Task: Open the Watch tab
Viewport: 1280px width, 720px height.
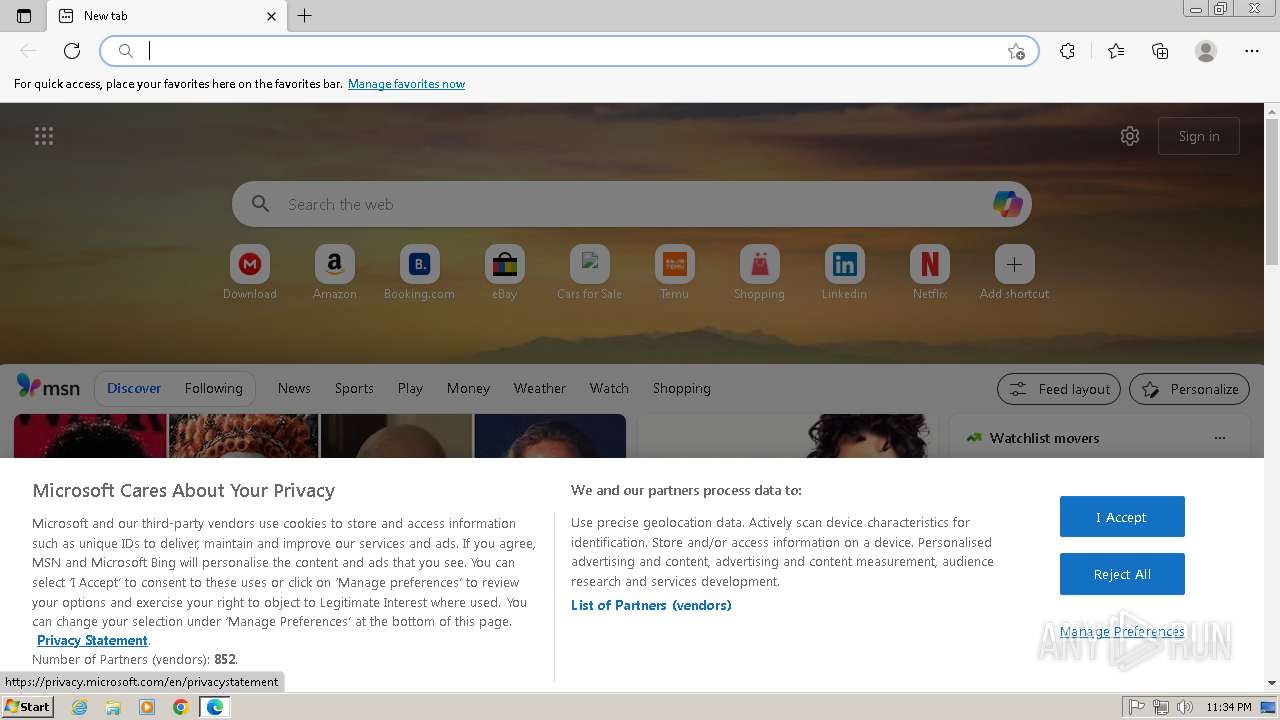Action: (609, 388)
